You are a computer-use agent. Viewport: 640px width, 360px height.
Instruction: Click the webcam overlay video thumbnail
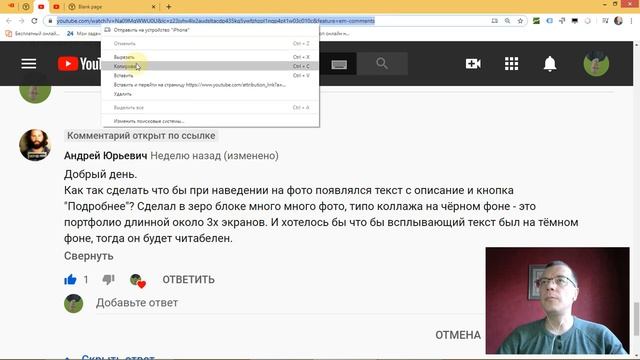[x=558, y=301]
